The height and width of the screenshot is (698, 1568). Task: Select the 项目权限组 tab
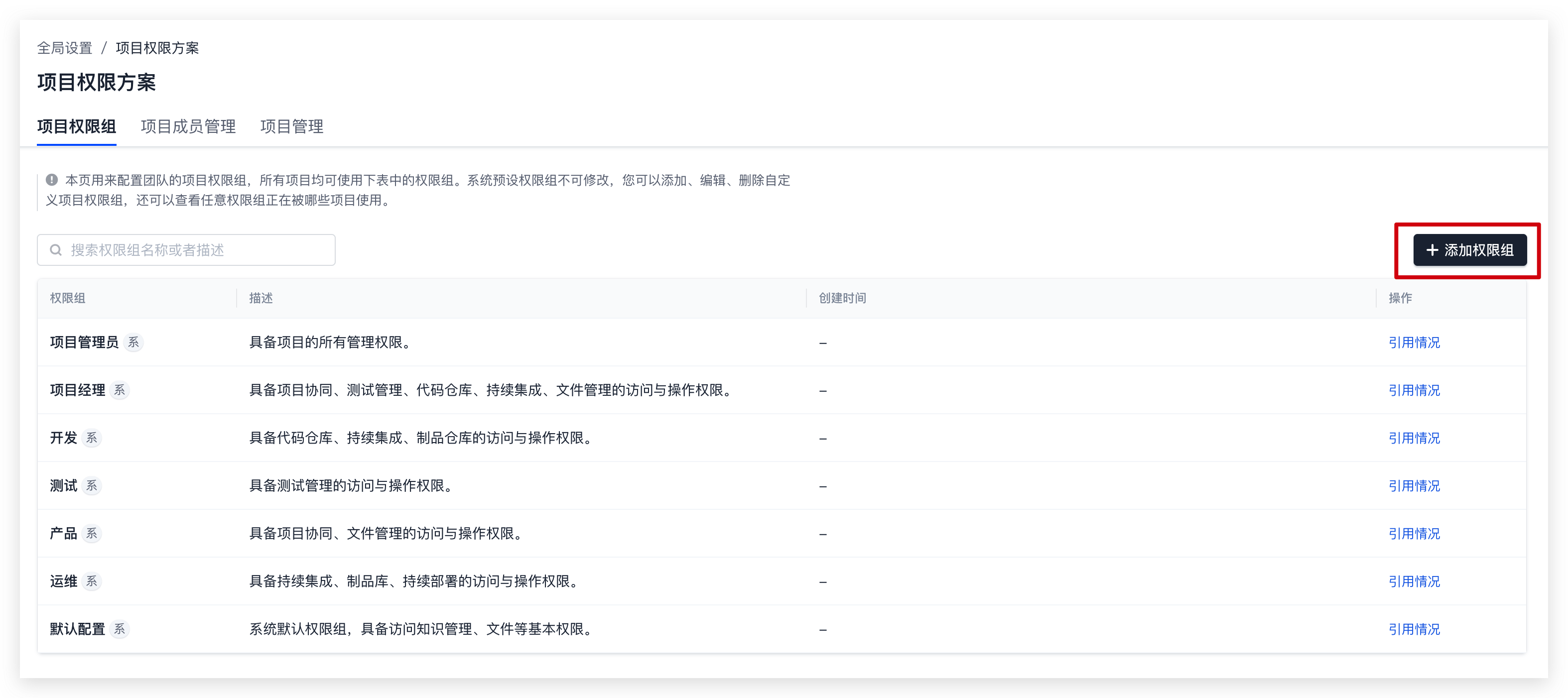click(x=77, y=126)
